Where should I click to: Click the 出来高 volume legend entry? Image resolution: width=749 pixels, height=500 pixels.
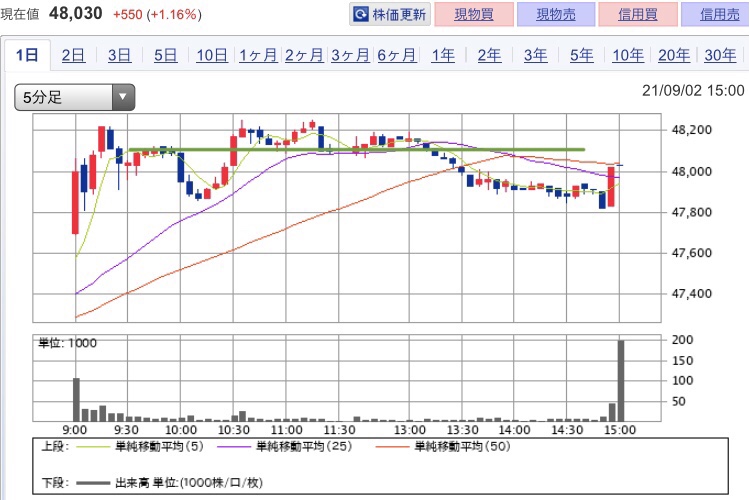coord(170,483)
